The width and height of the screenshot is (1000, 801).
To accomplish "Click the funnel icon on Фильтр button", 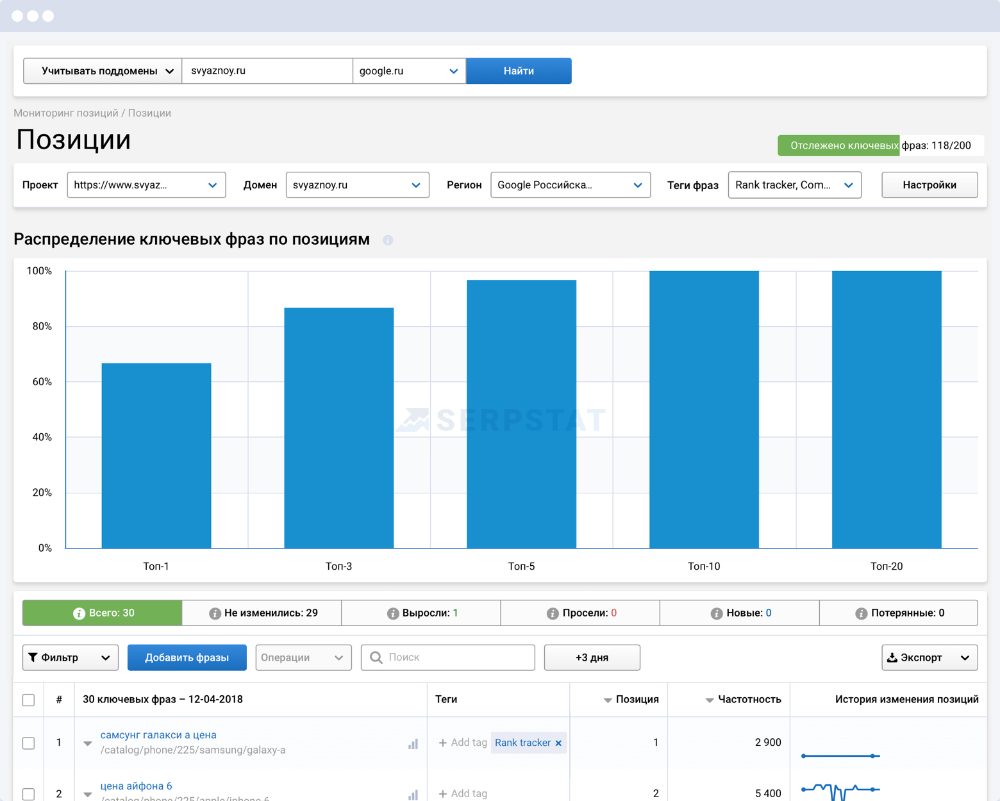I will (33, 658).
